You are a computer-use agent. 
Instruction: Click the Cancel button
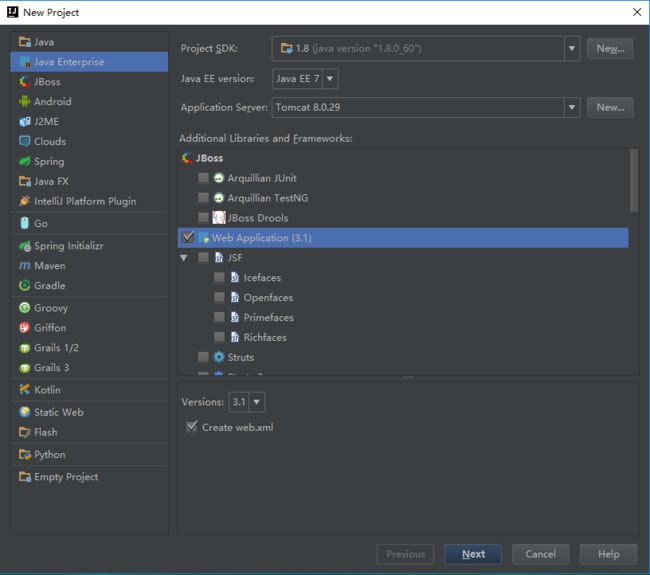coord(541,554)
